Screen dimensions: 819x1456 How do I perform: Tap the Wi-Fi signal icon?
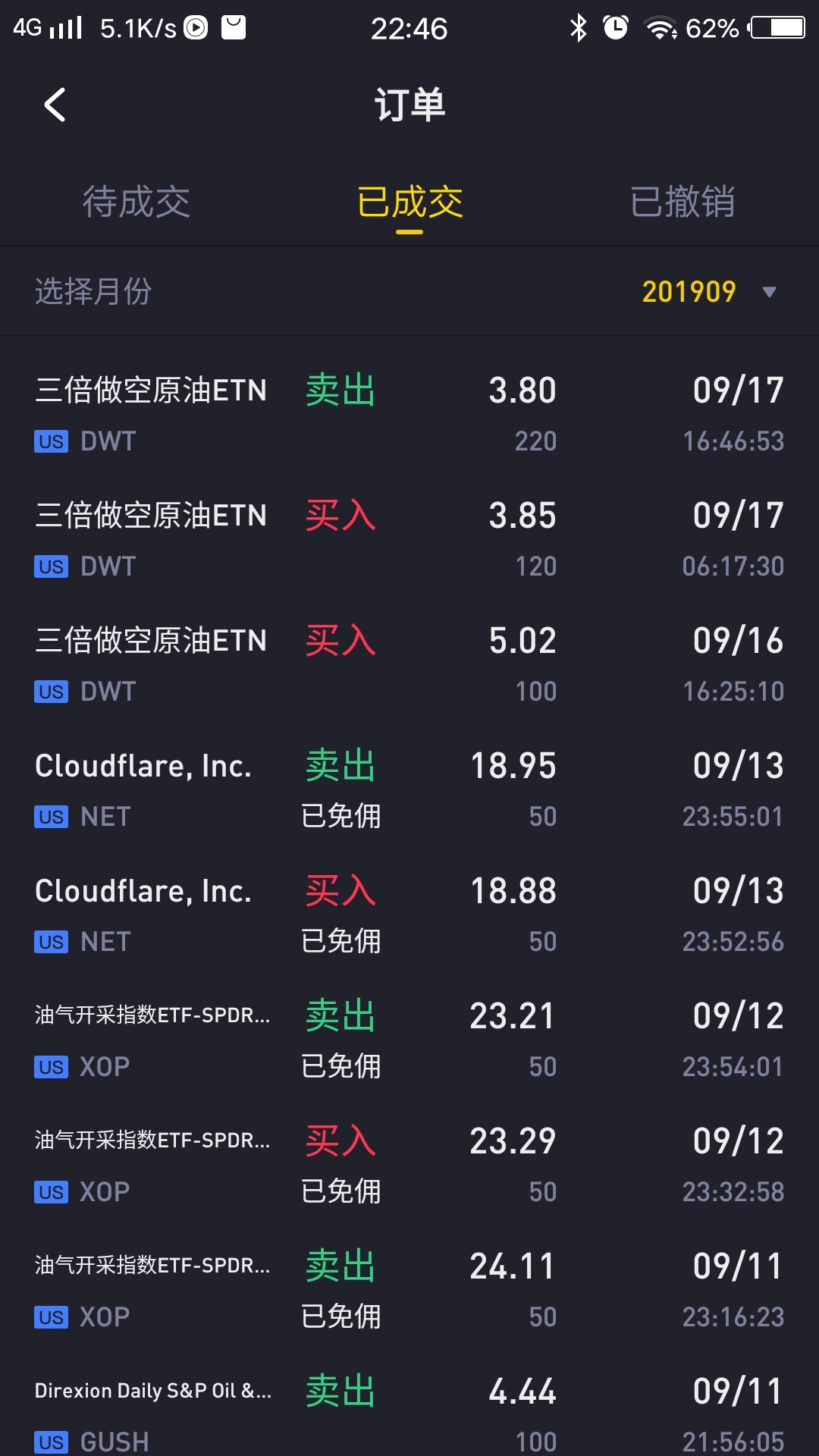[x=660, y=28]
